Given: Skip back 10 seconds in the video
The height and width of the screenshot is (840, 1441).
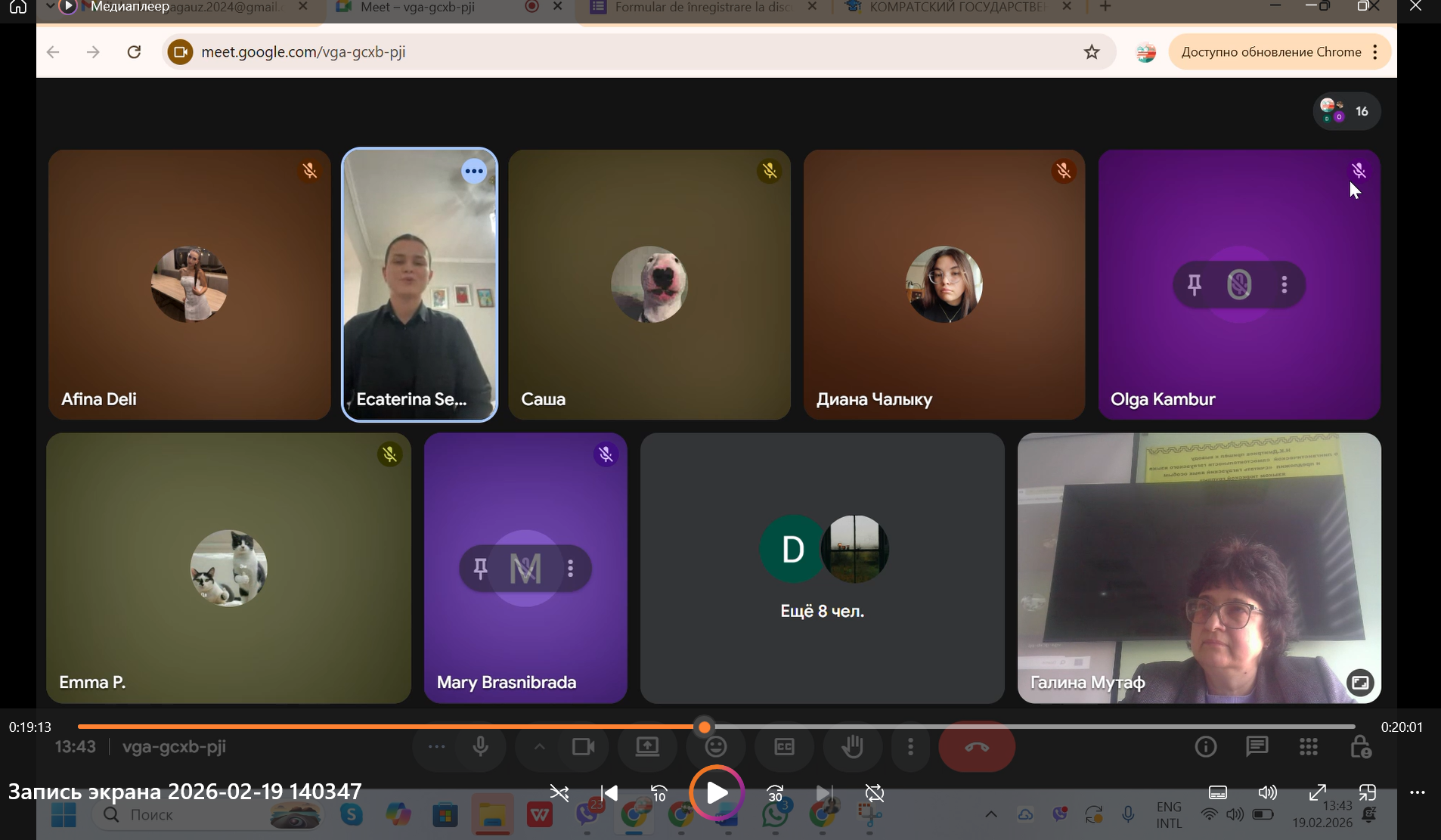Looking at the screenshot, I should click(659, 793).
